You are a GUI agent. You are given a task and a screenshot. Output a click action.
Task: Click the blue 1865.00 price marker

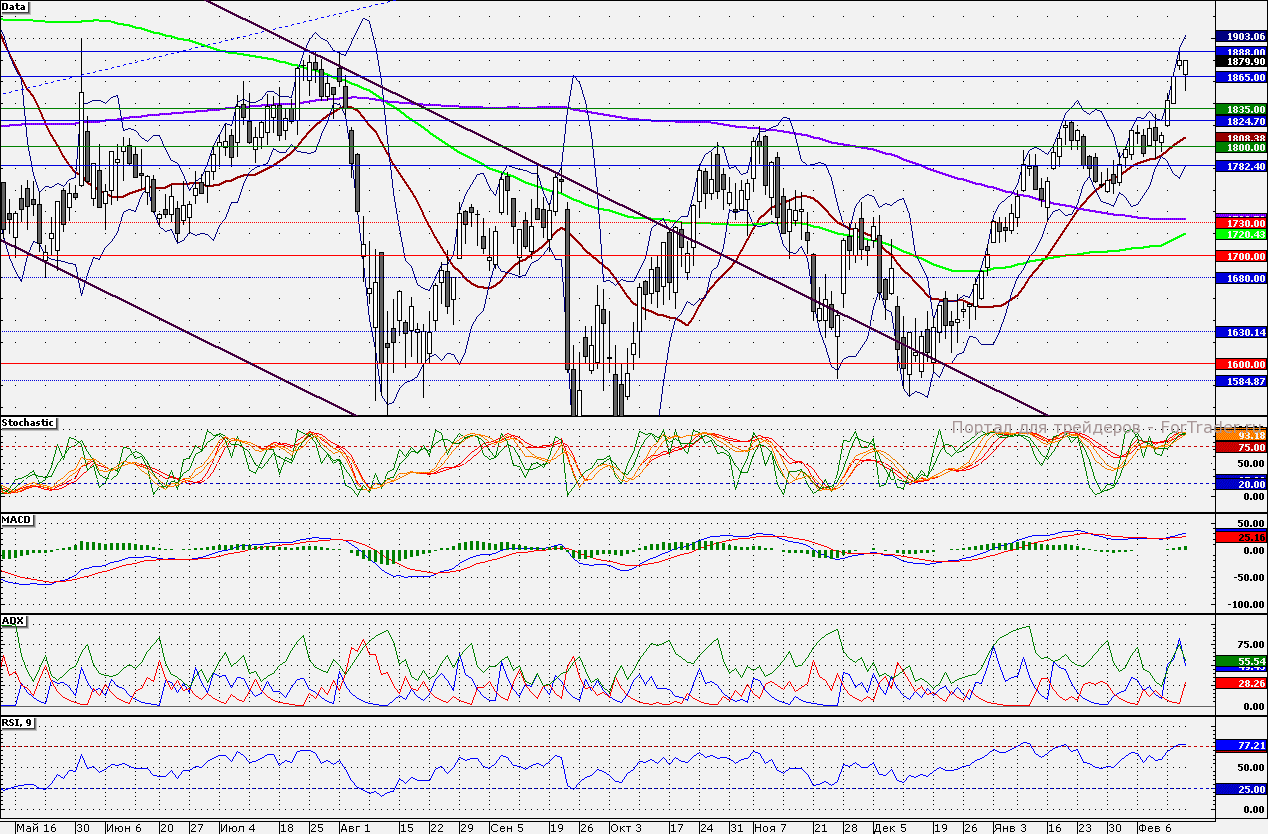click(1239, 77)
